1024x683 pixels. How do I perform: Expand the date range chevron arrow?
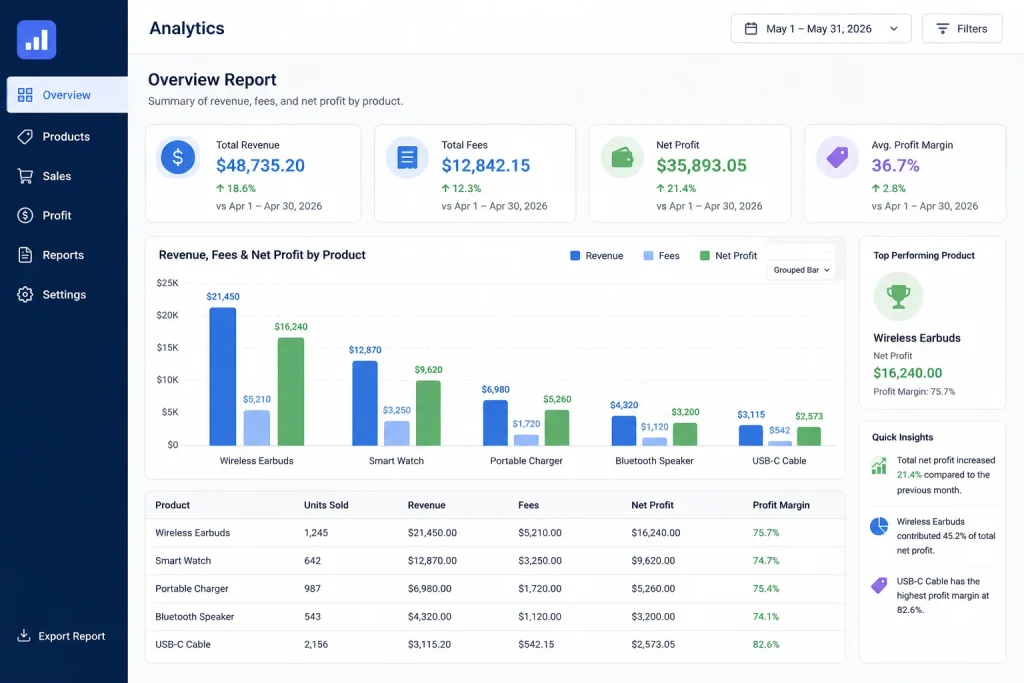(x=894, y=29)
